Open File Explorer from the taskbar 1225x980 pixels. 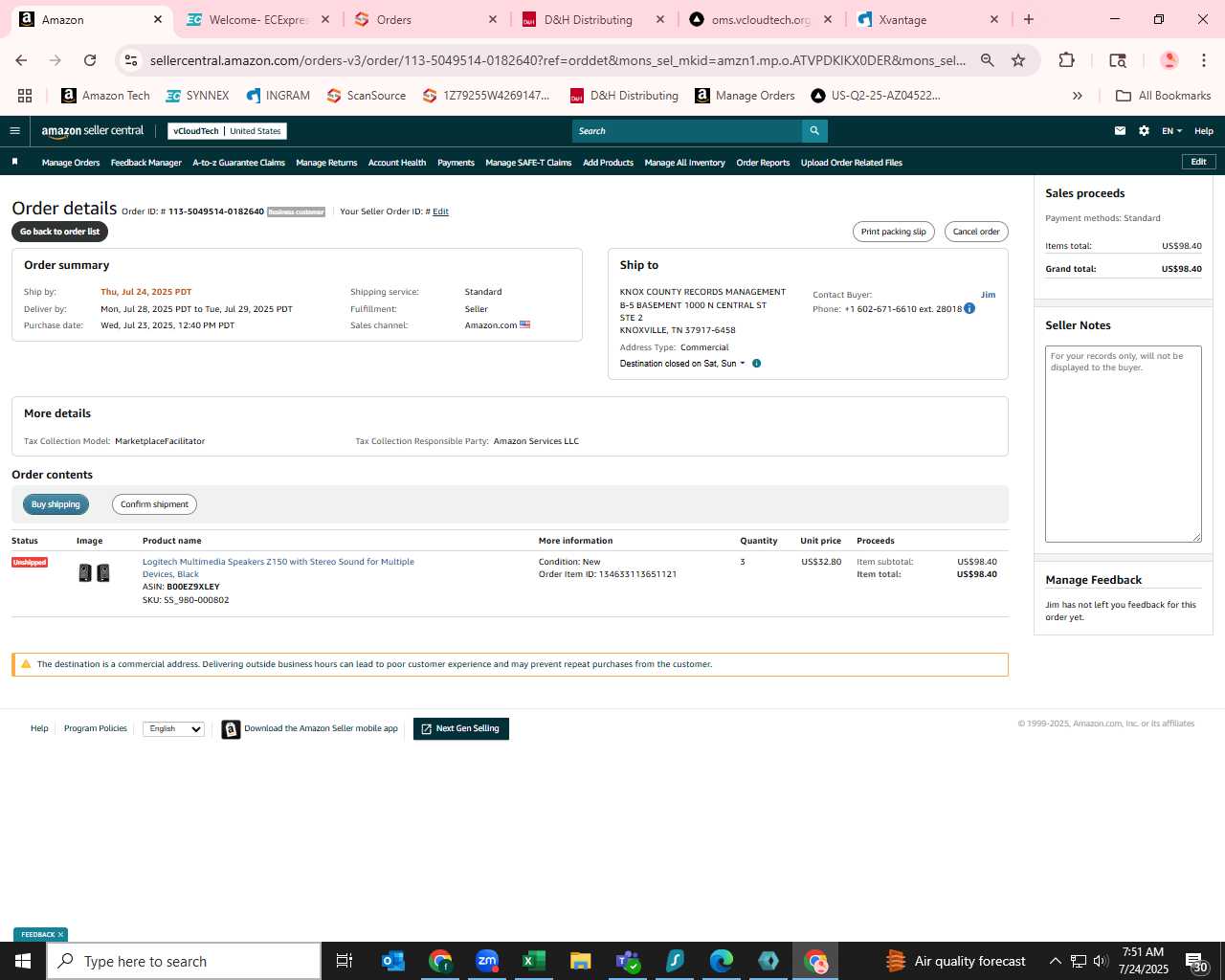click(x=581, y=961)
